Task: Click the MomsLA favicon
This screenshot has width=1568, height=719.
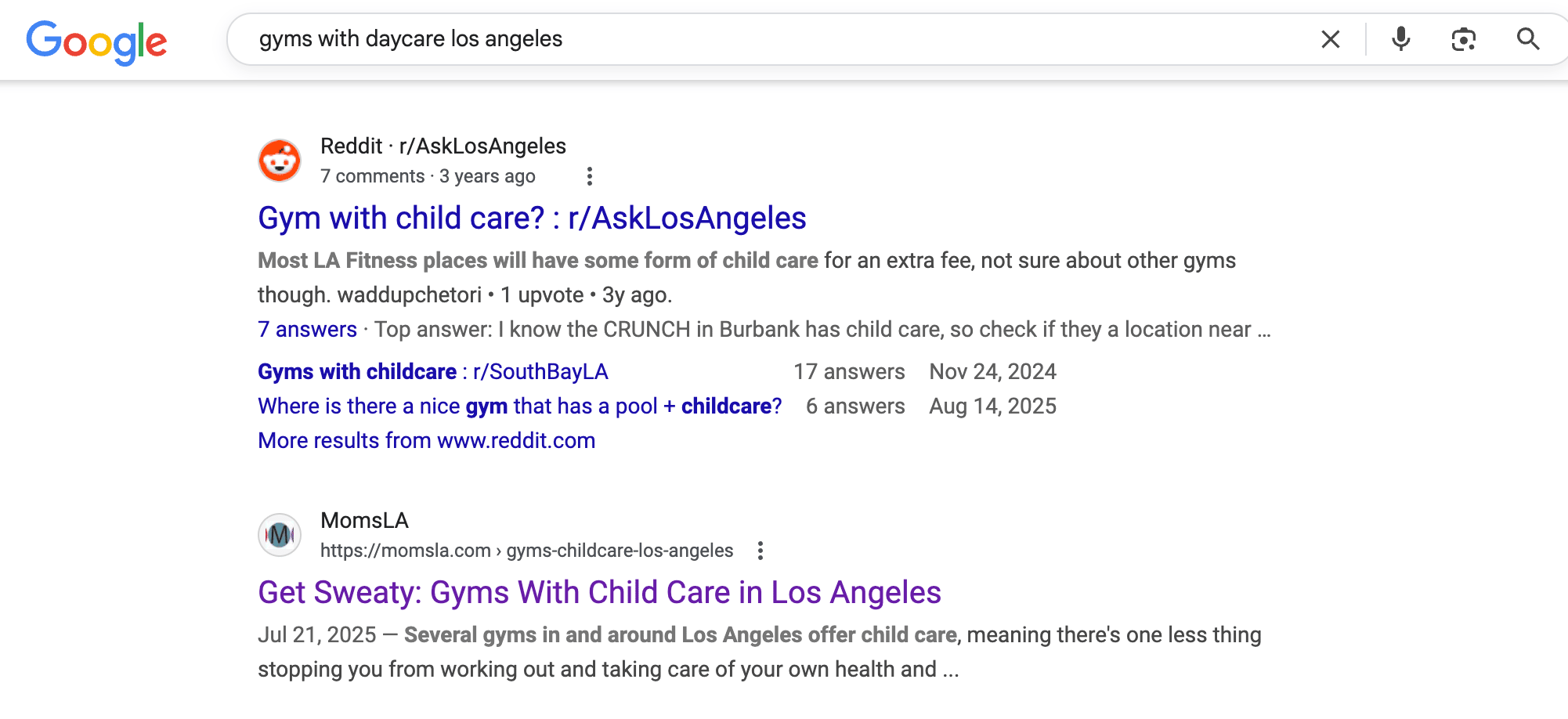Action: 280,535
